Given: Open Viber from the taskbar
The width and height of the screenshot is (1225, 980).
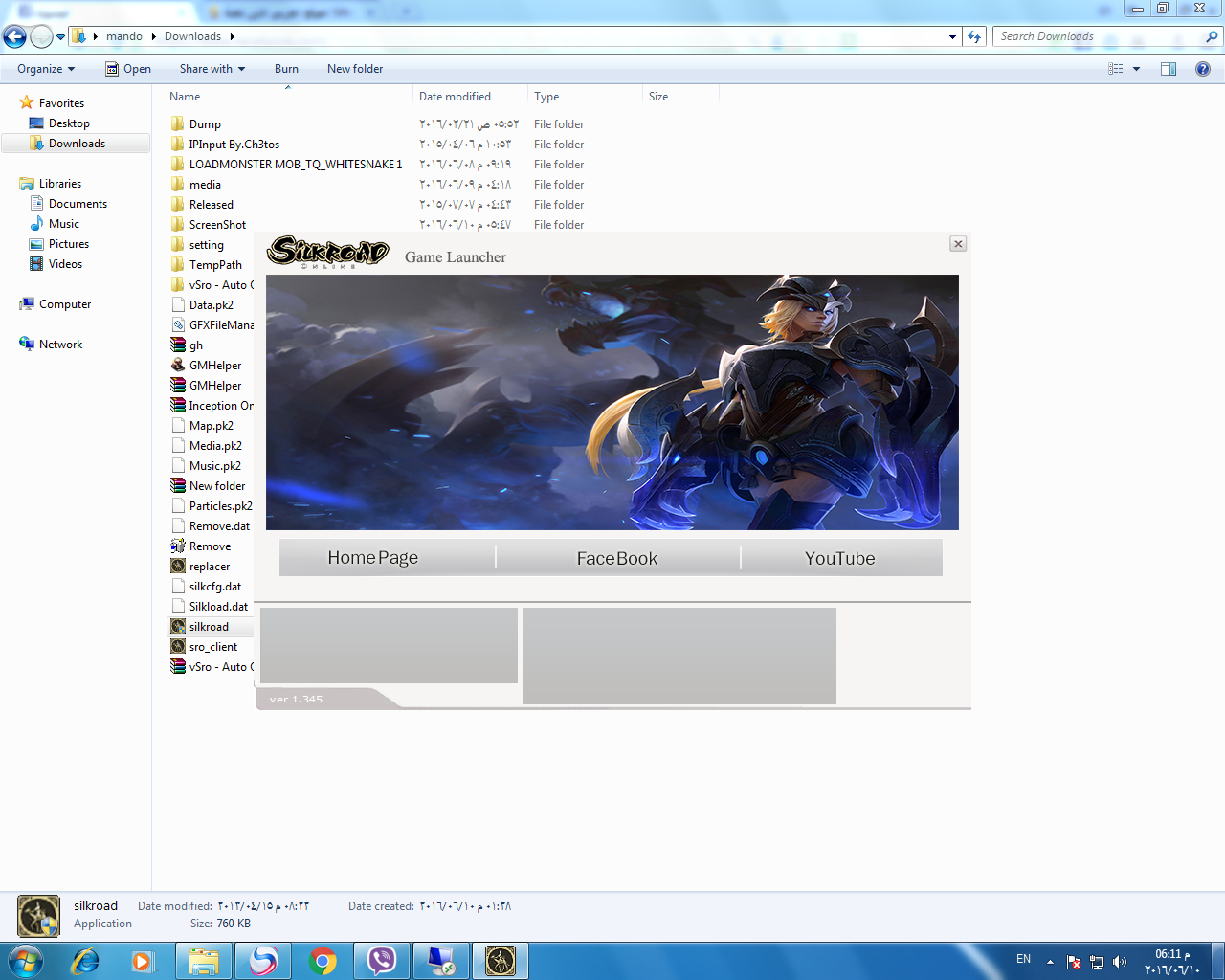Looking at the screenshot, I should (382, 961).
